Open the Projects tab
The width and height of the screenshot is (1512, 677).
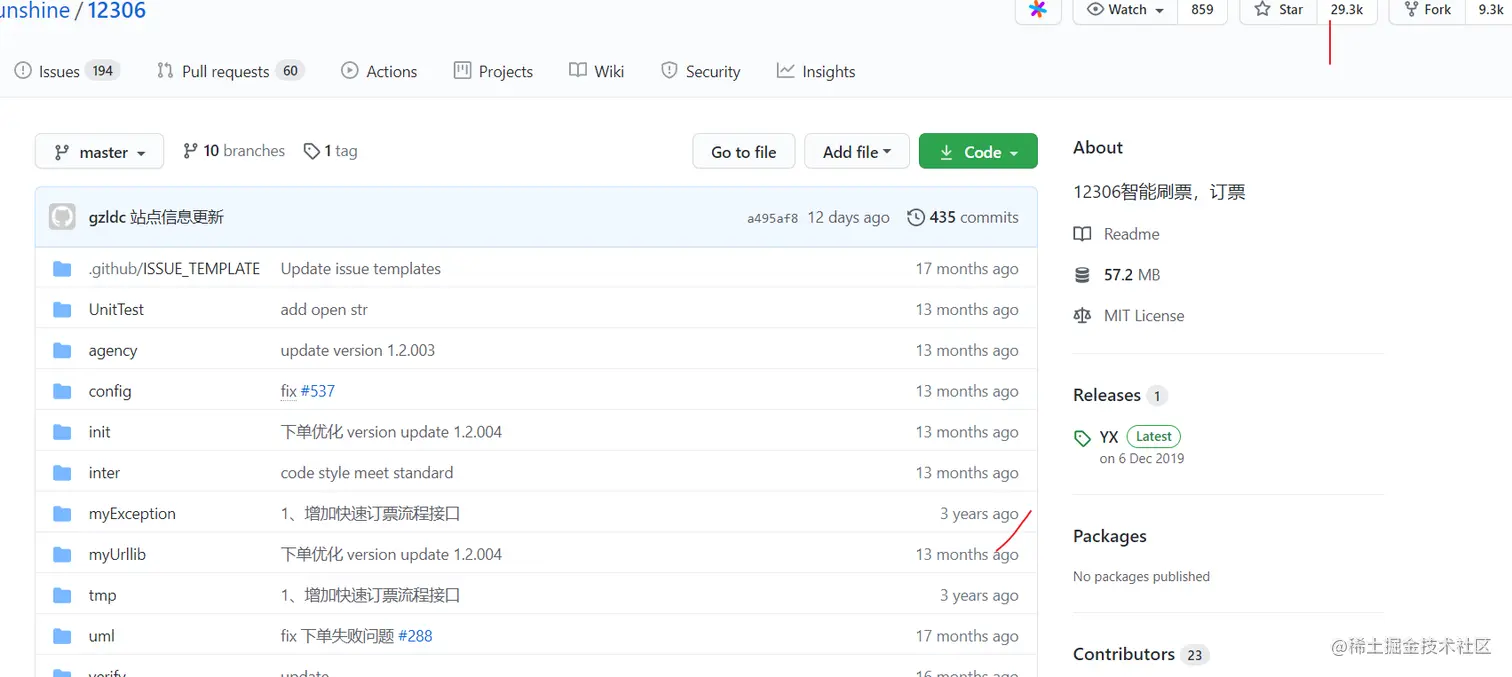493,71
